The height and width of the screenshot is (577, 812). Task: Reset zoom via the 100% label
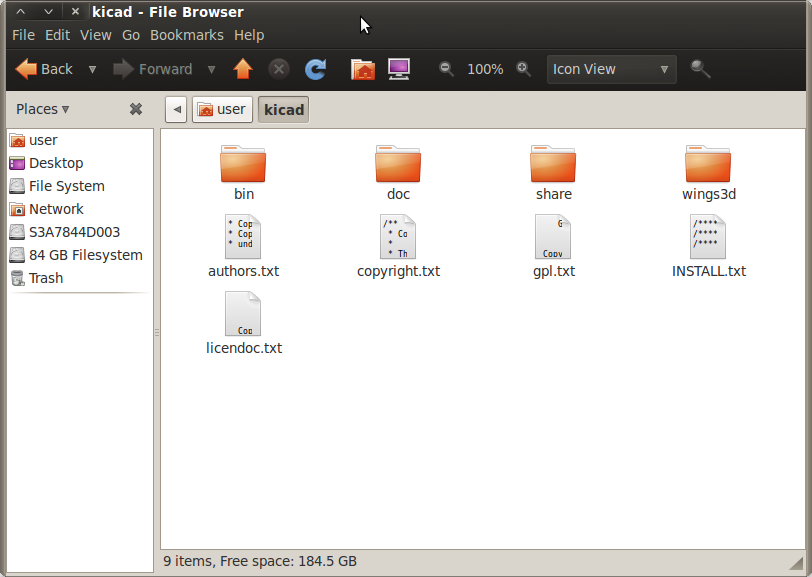[x=485, y=69]
